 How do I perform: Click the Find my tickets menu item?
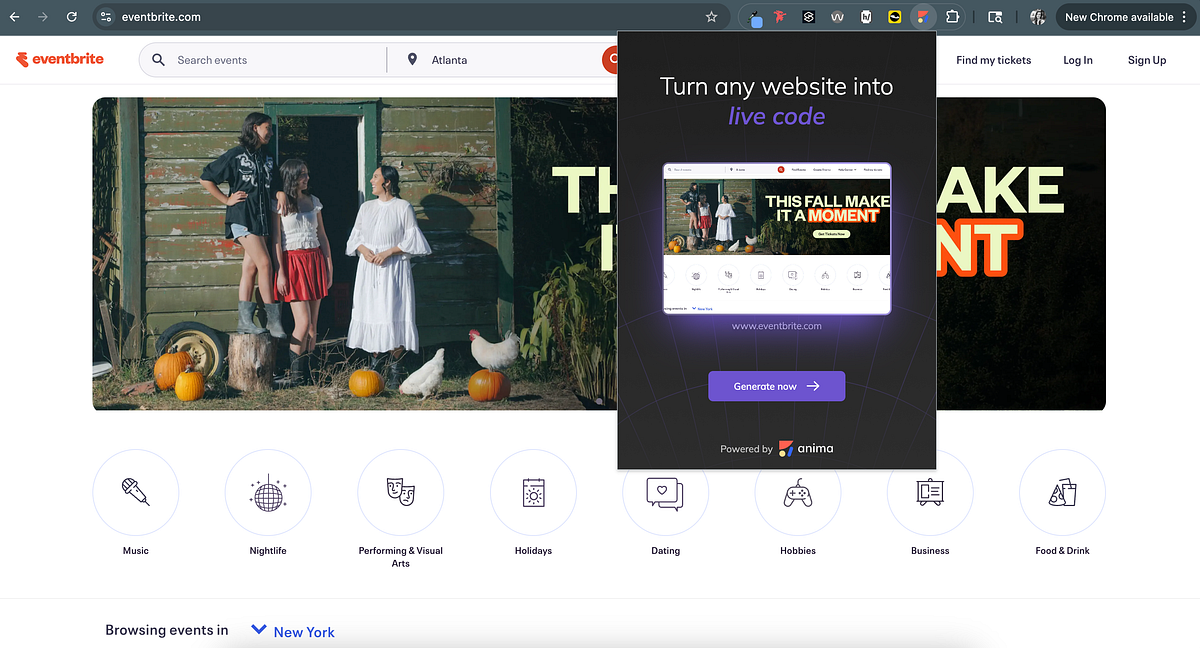[993, 60]
